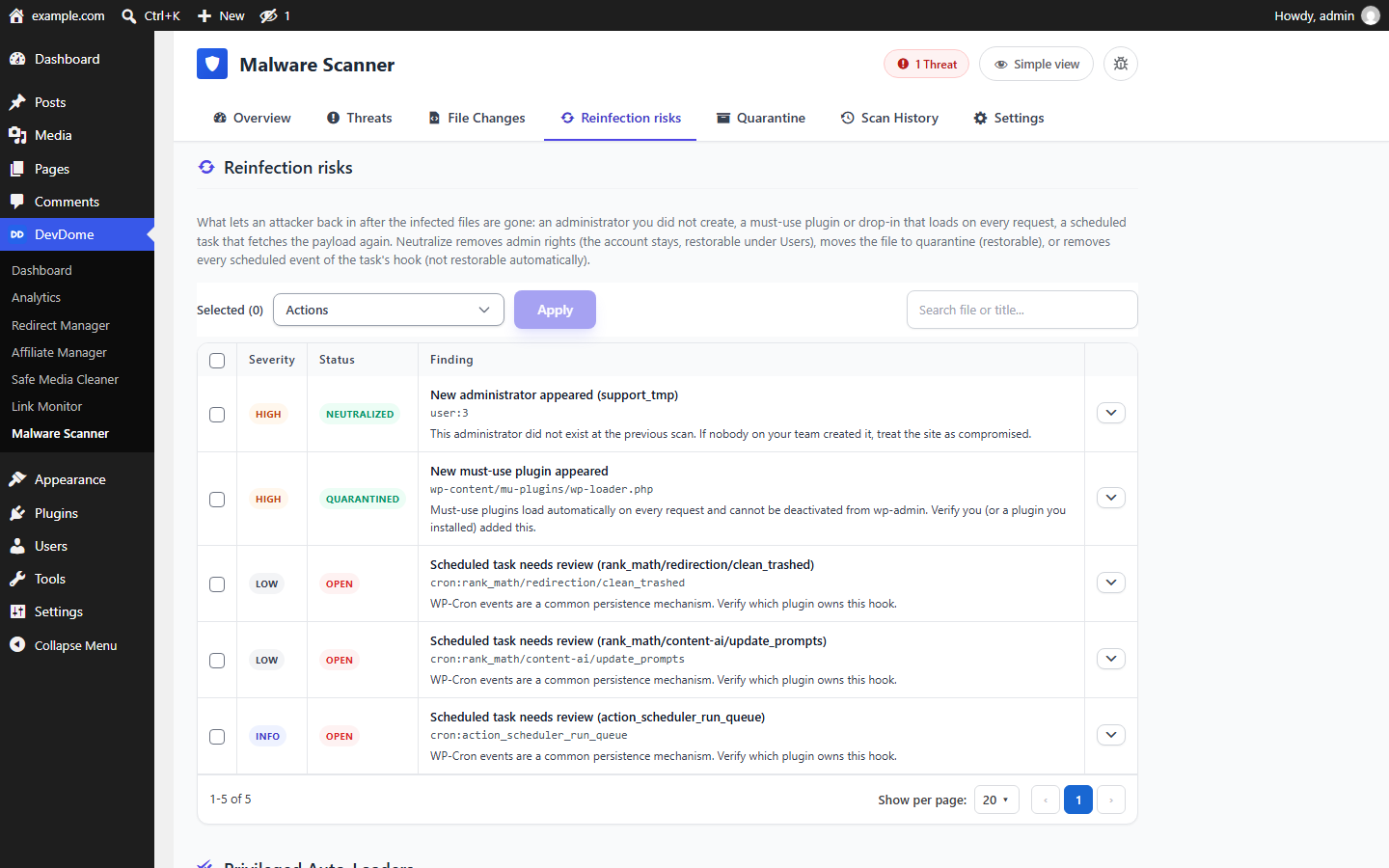This screenshot has height=868, width=1389.
Task: Expand the clean_trashed scheduled task finding
Action: point(1111,583)
